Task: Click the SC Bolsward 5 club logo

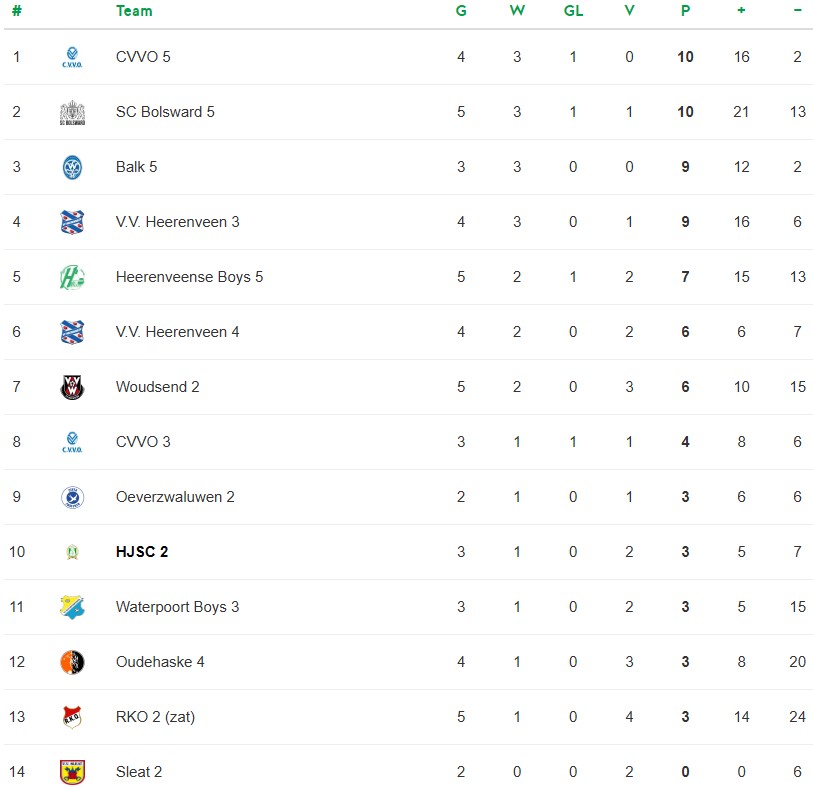Action: click(x=72, y=112)
